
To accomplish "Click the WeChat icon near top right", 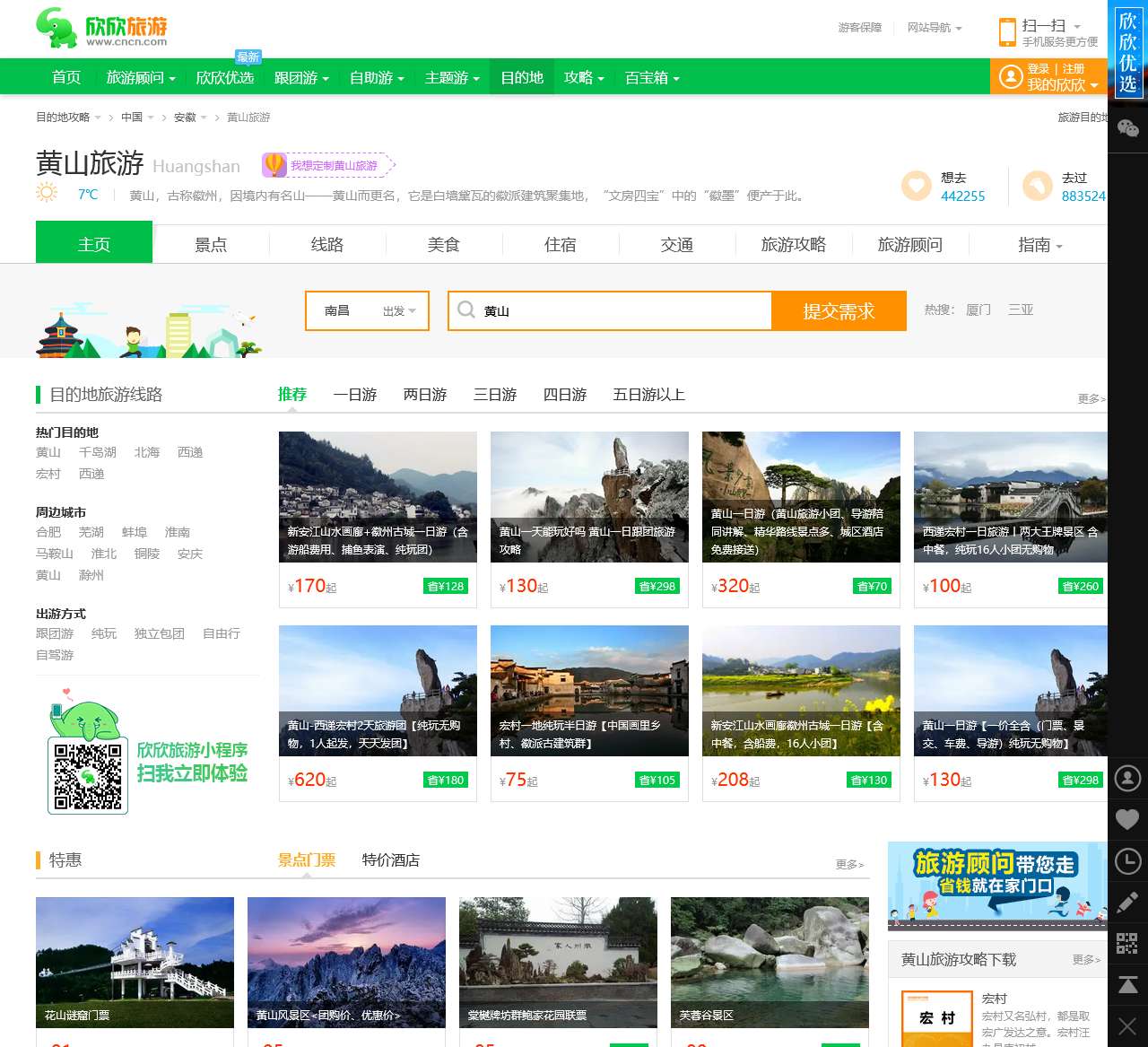I will click(1128, 128).
